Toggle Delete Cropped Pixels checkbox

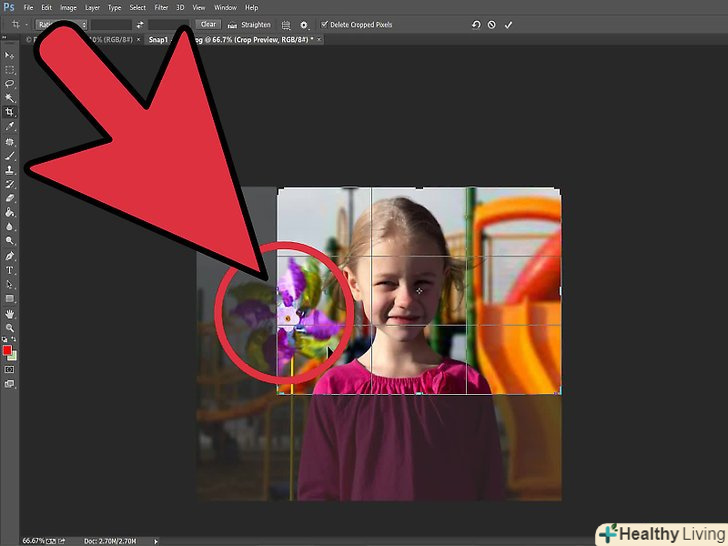tap(324, 24)
